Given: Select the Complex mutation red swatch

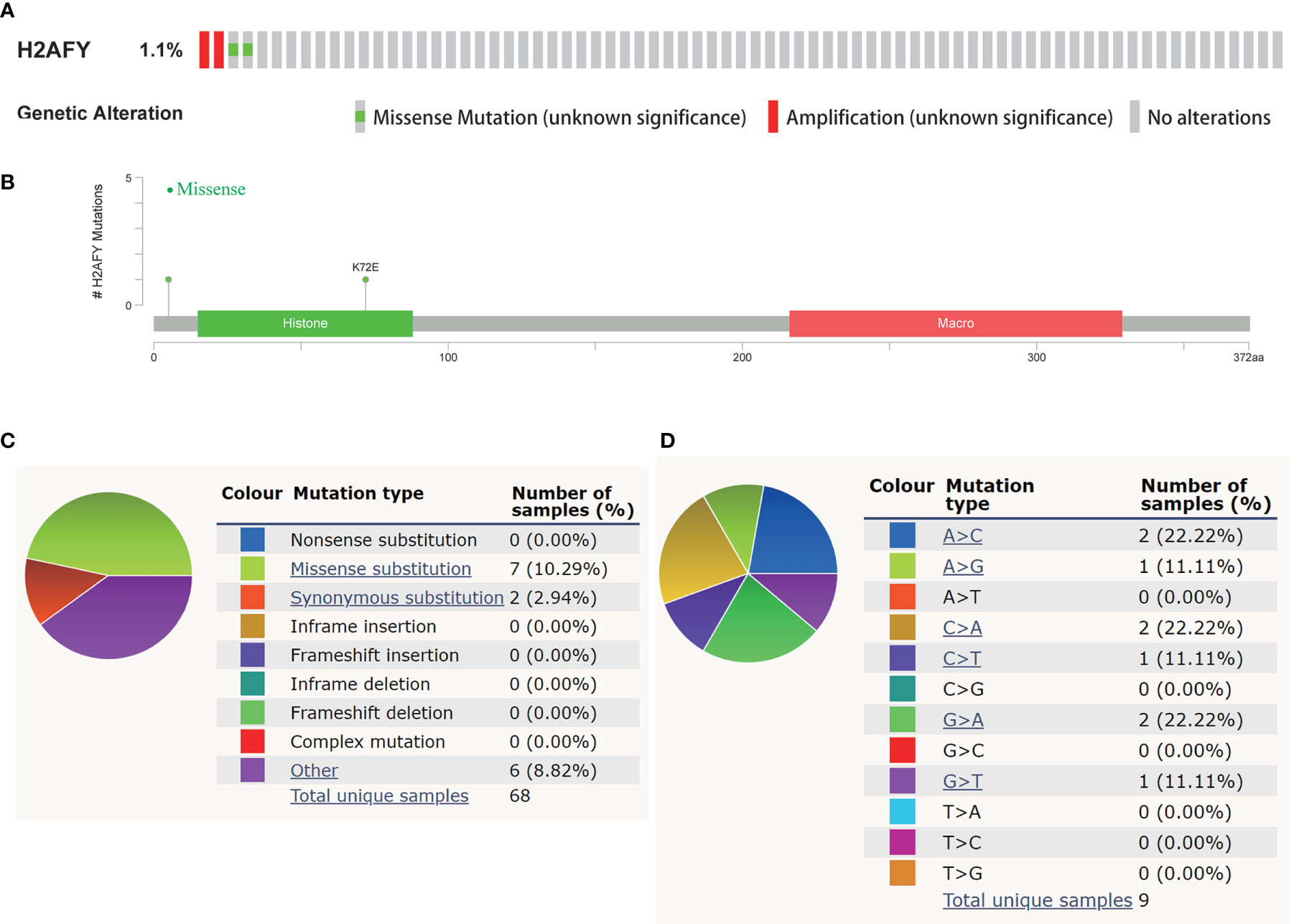Looking at the screenshot, I should pos(252,741).
